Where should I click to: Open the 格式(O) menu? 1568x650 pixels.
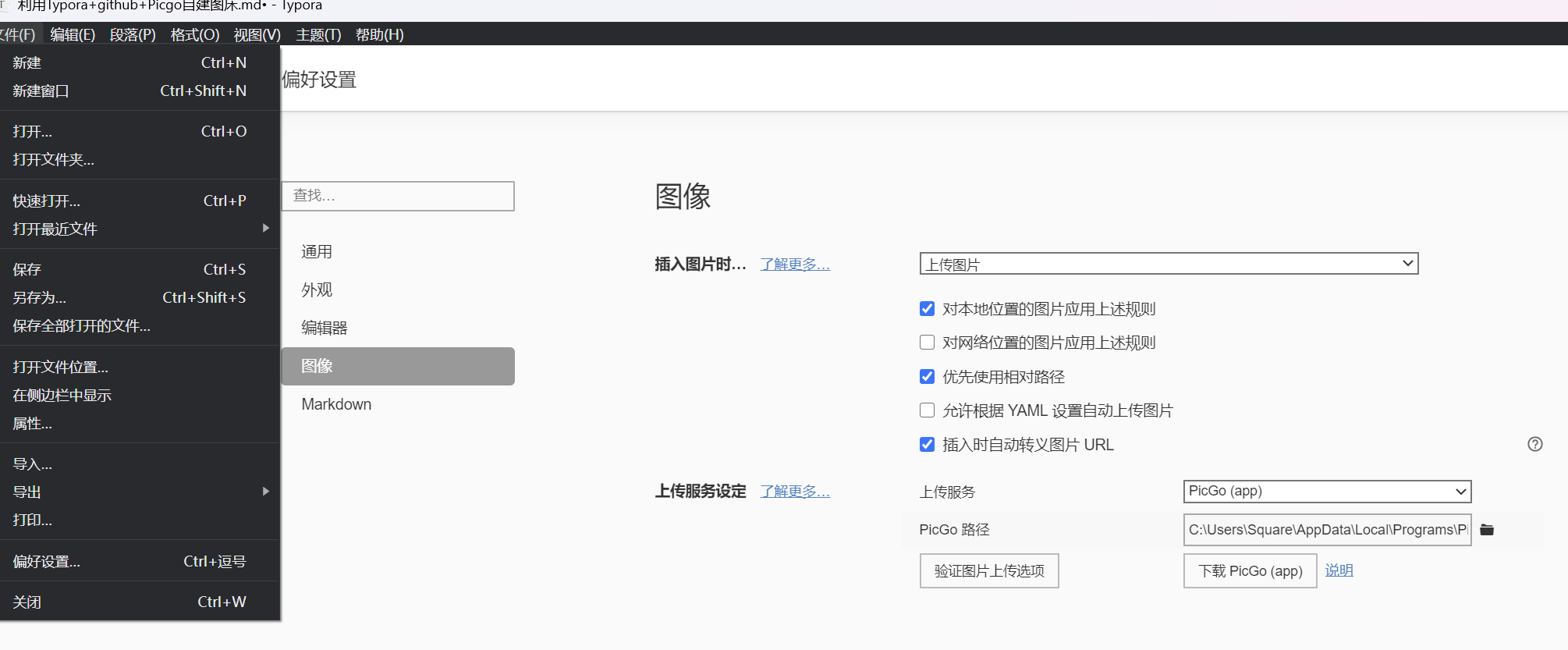(195, 34)
